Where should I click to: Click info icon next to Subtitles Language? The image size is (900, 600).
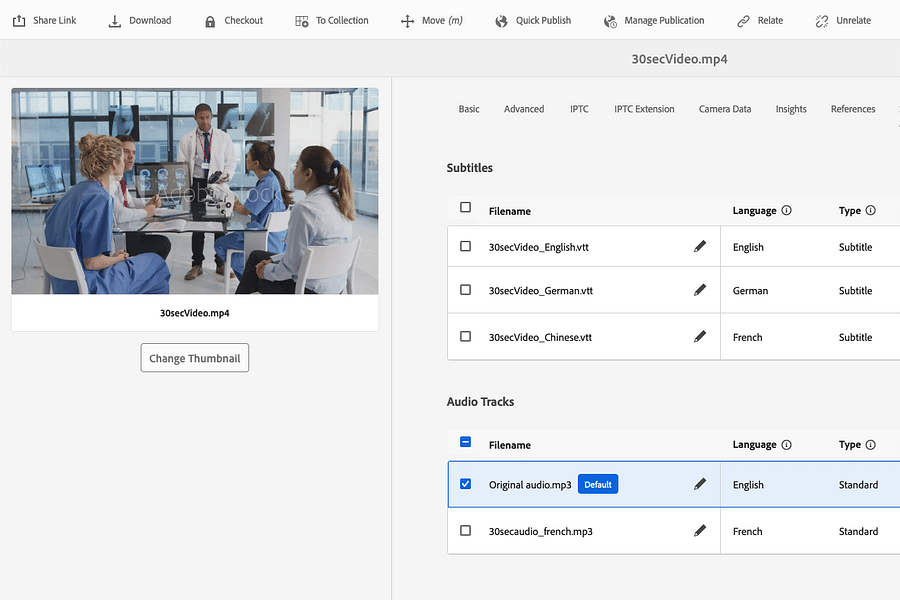786,211
